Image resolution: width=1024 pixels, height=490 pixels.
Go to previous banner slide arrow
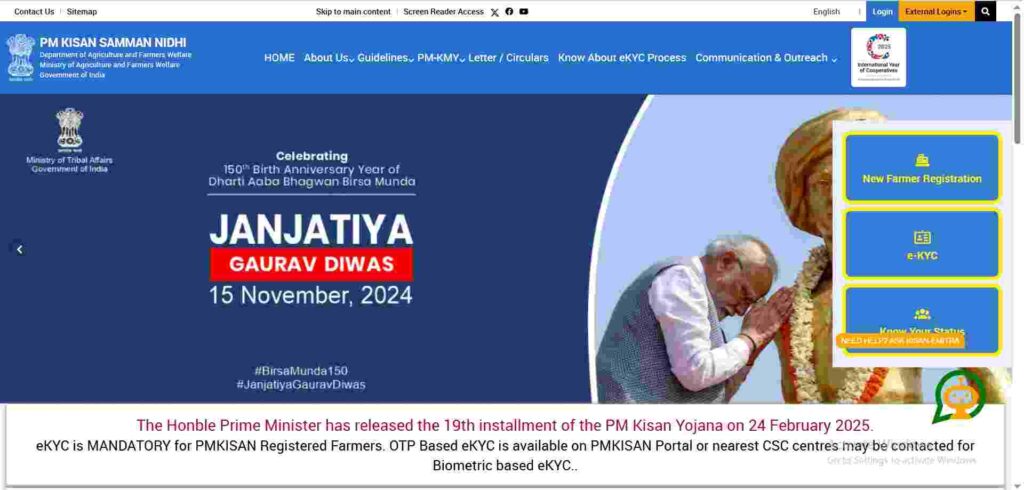[20, 249]
